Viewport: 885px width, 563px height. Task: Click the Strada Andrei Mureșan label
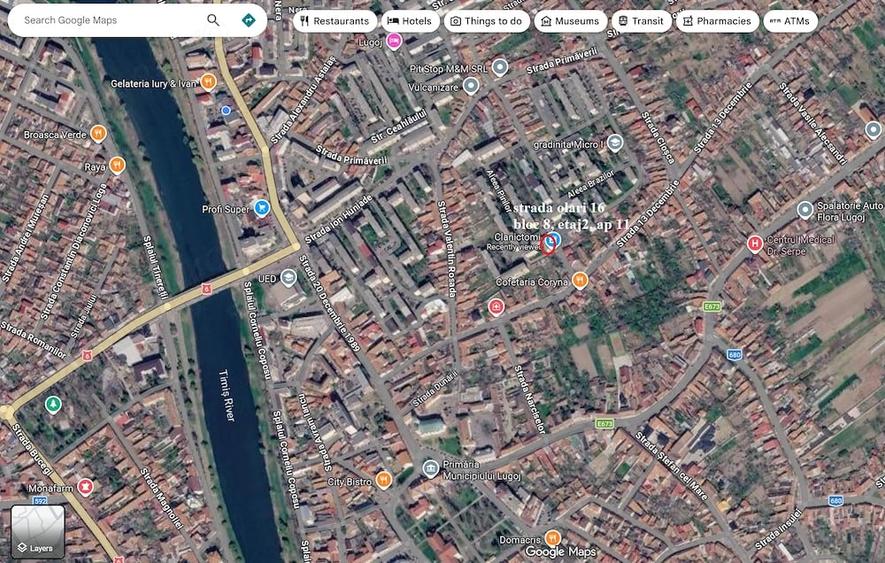point(25,238)
